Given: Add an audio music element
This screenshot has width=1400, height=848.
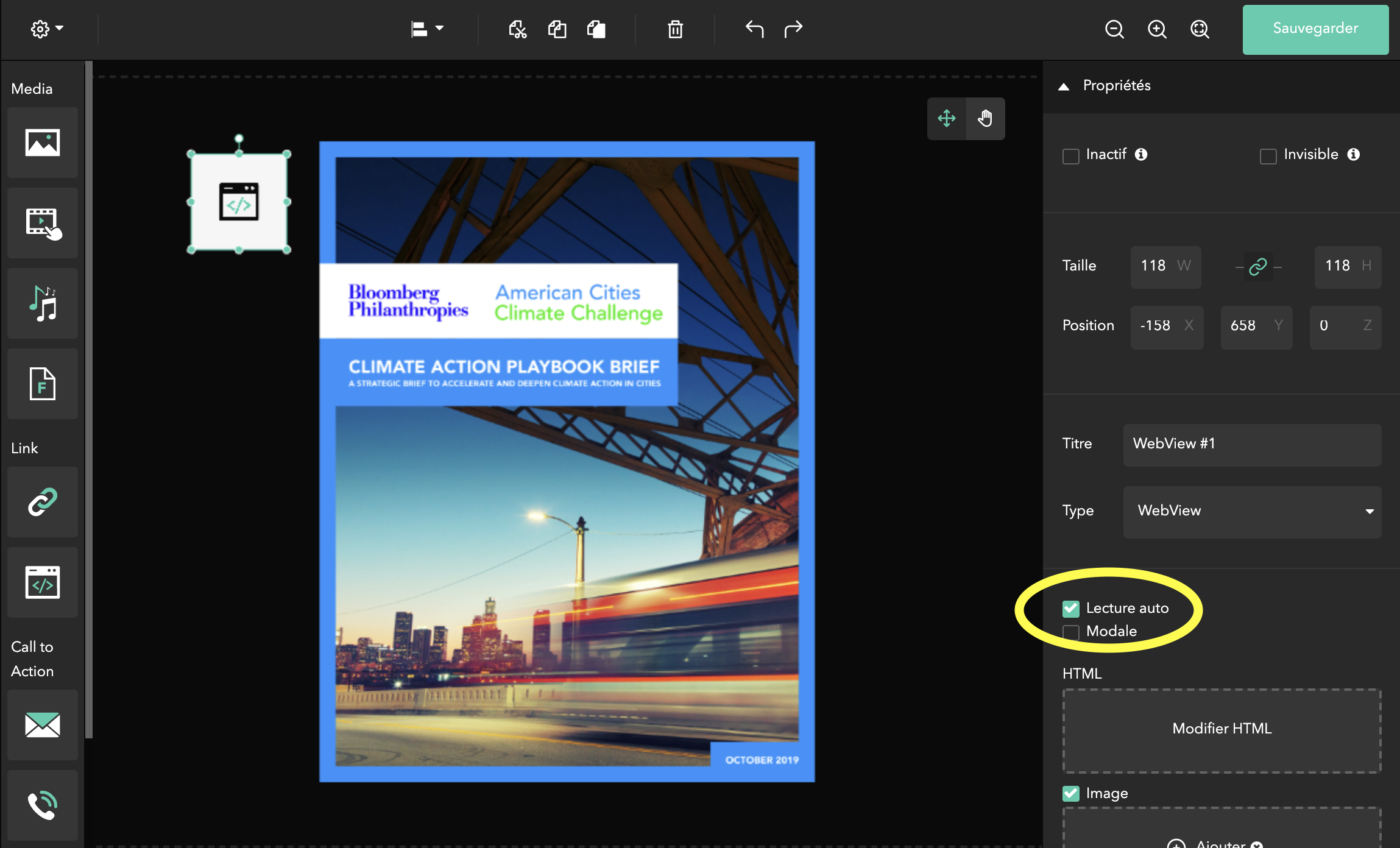Looking at the screenshot, I should (x=43, y=303).
